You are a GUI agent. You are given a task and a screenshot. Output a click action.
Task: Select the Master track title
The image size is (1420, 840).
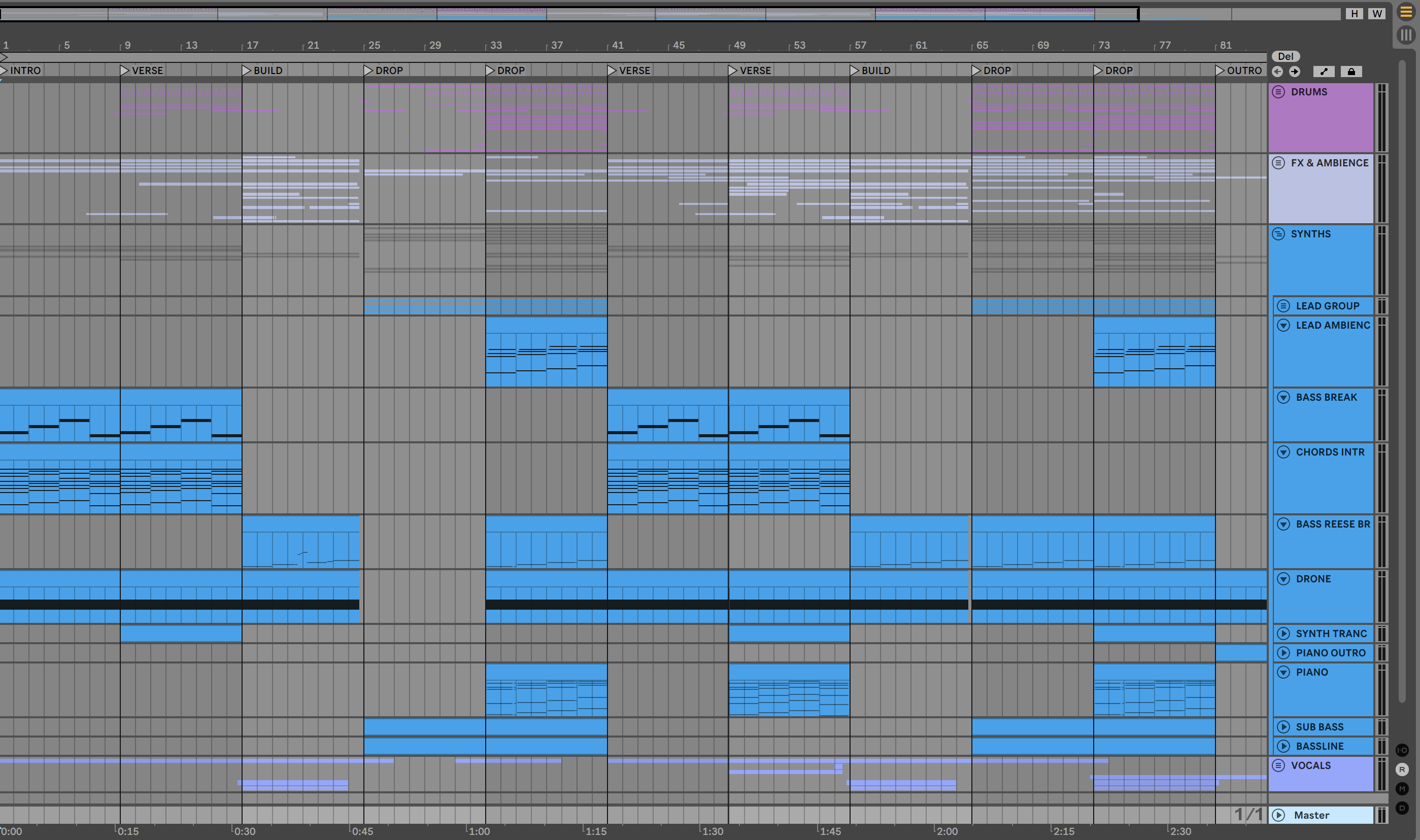pyautogui.click(x=1311, y=815)
